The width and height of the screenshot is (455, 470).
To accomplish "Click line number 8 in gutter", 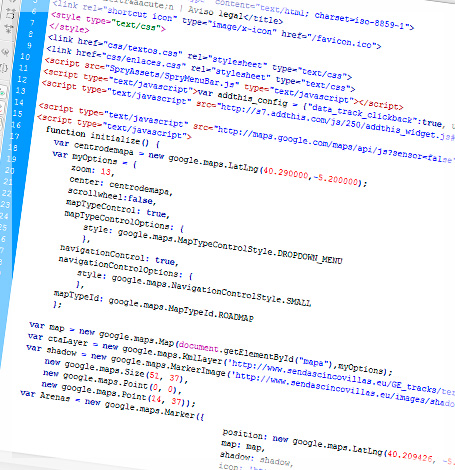I will [x=30, y=34].
